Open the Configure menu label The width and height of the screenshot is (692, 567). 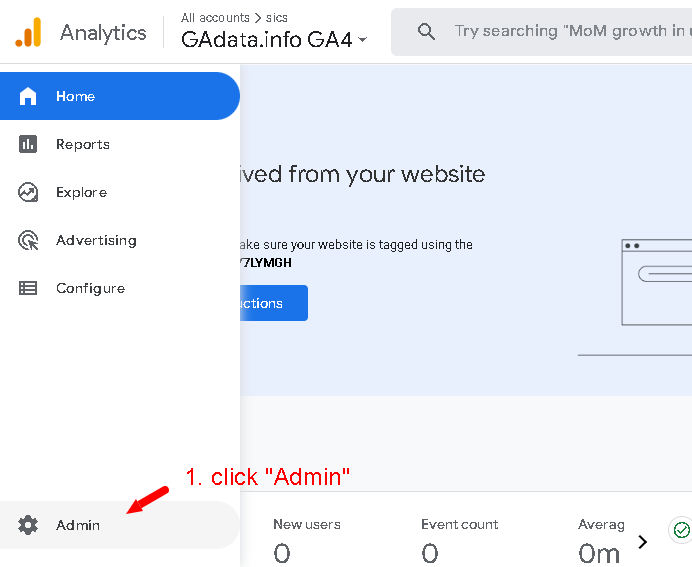pyautogui.click(x=90, y=288)
